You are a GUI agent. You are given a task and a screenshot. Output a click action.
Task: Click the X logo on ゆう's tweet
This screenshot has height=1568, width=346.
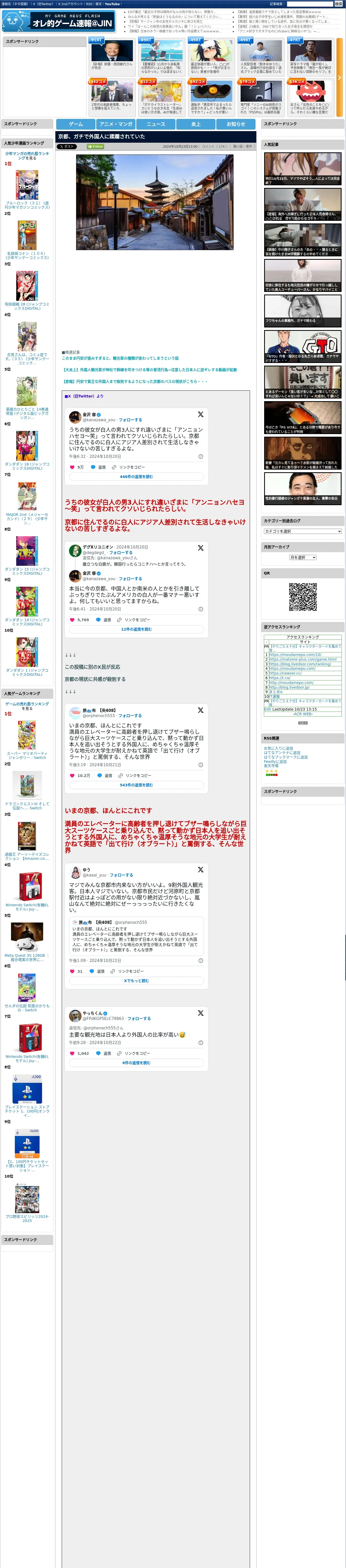tap(200, 869)
